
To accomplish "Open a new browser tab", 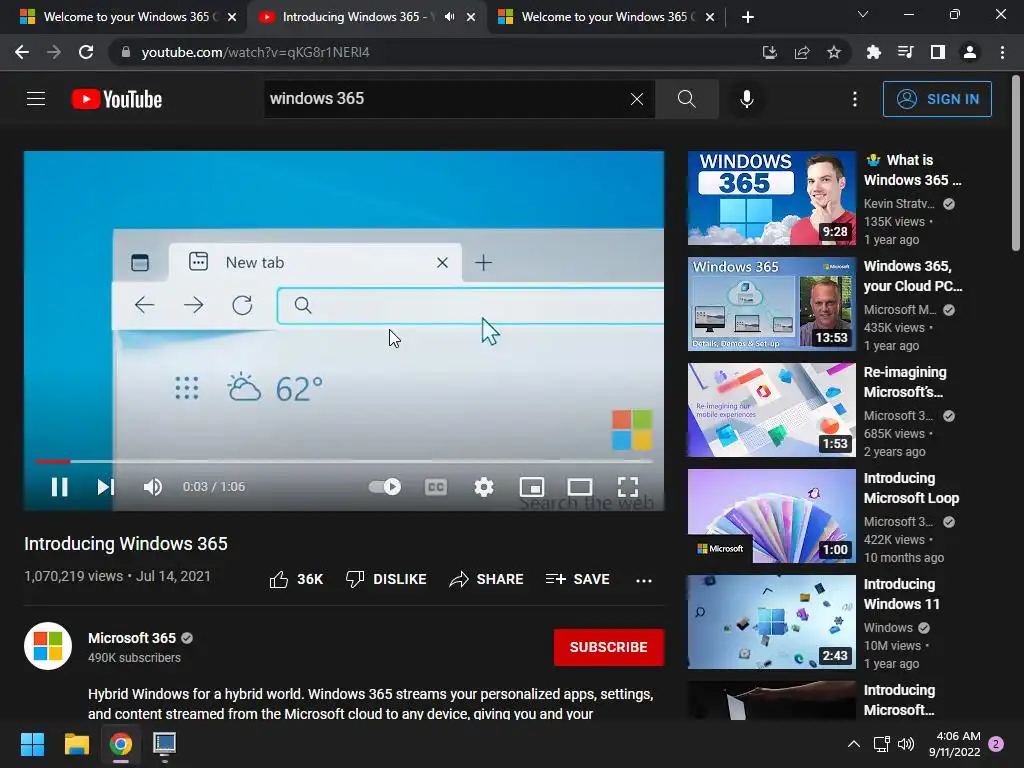I will 748,17.
